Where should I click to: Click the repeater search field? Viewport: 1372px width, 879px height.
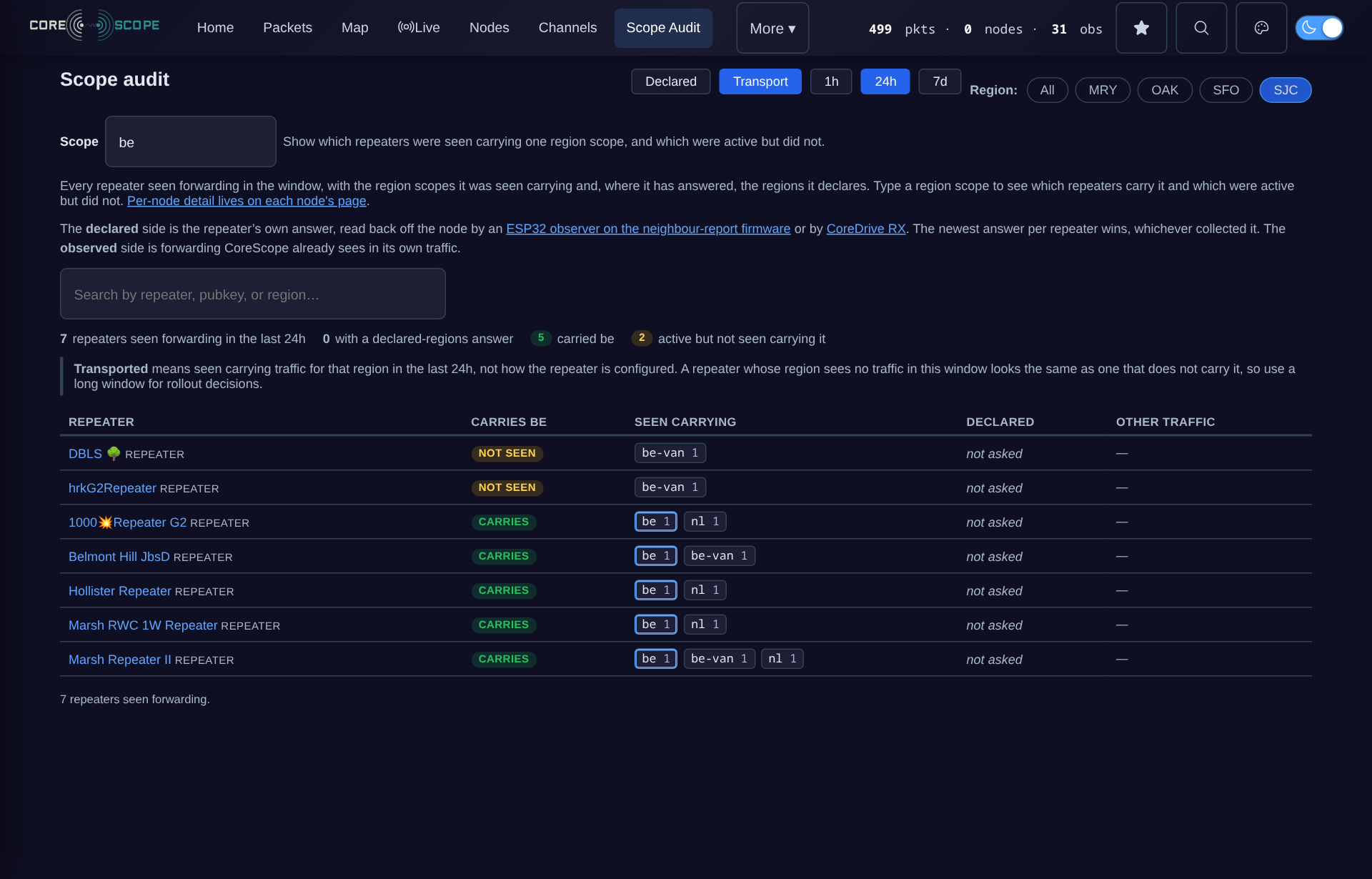click(x=253, y=294)
